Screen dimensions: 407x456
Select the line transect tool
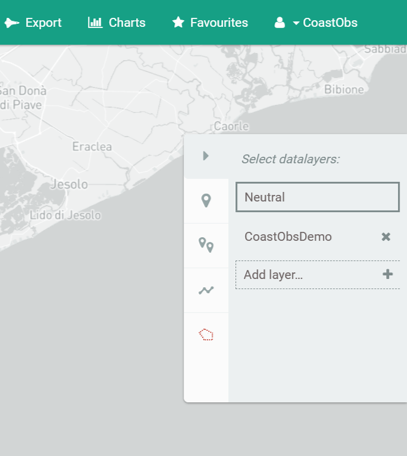(206, 290)
